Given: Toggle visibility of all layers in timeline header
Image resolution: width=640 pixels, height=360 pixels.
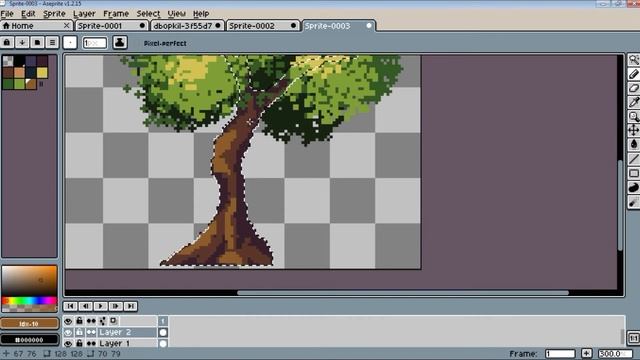Looking at the screenshot, I should 68,321.
